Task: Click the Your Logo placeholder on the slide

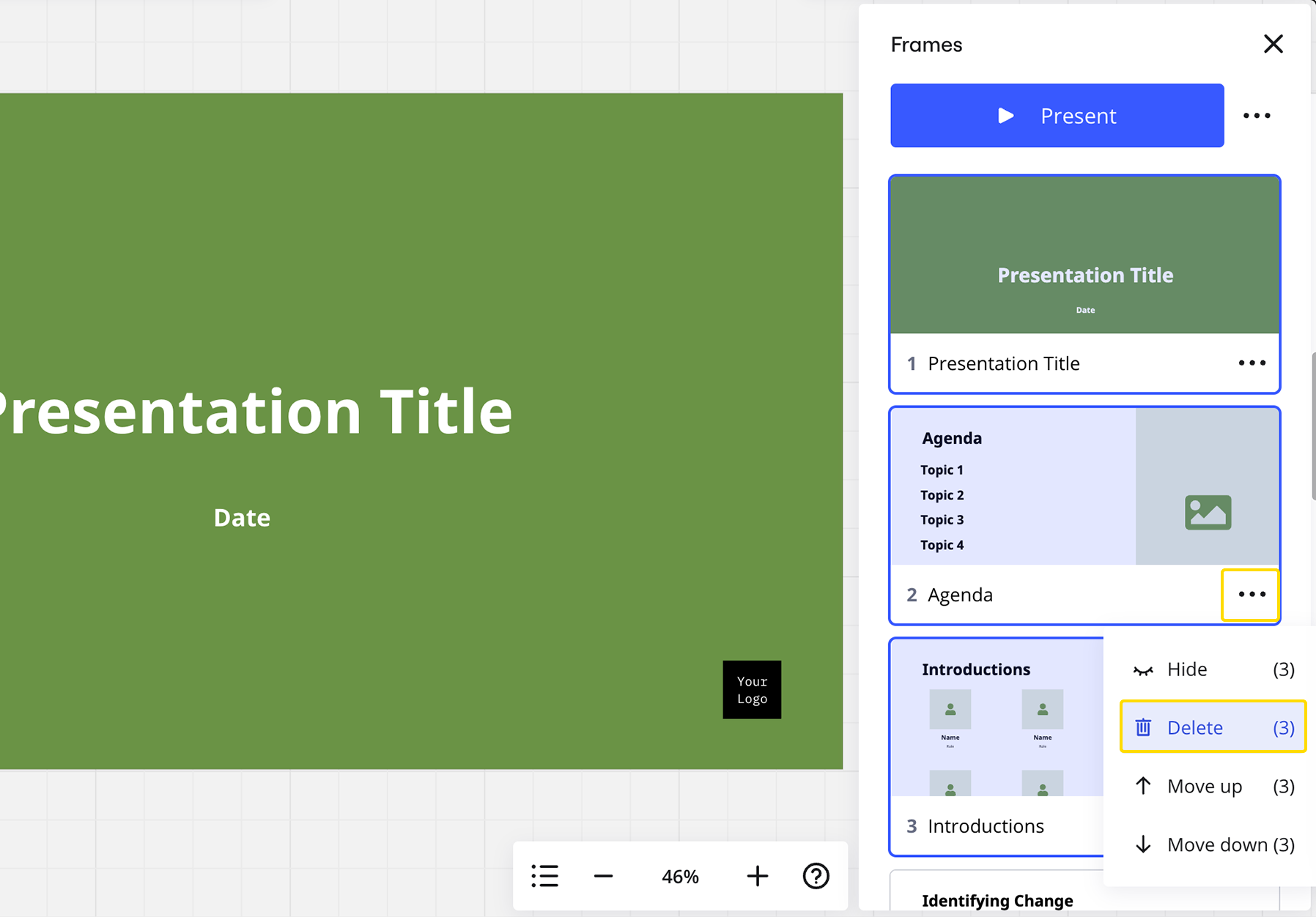Action: [x=752, y=690]
